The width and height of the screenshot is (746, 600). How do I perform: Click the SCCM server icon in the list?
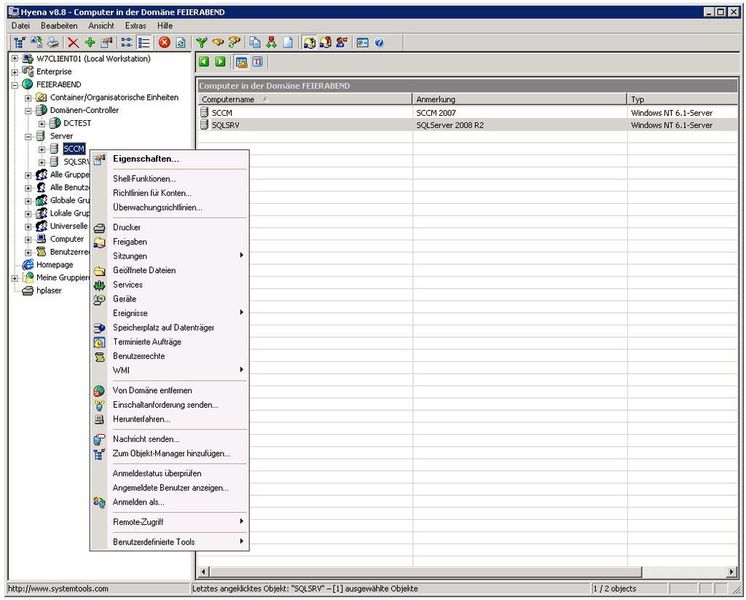205,112
